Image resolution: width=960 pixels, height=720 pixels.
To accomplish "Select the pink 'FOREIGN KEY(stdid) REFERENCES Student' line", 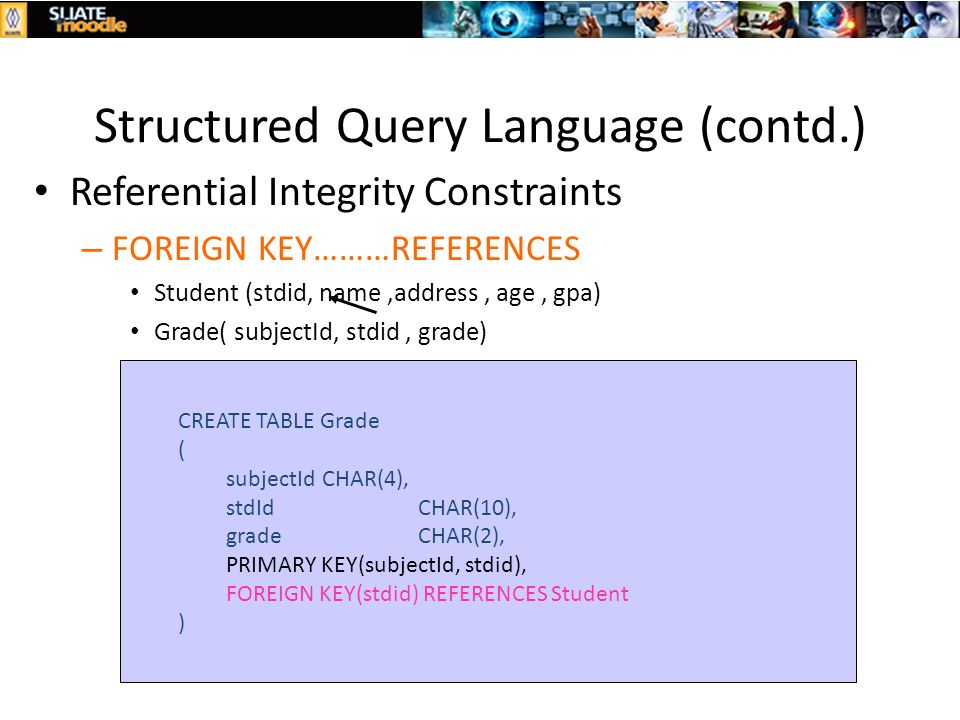I will click(427, 594).
